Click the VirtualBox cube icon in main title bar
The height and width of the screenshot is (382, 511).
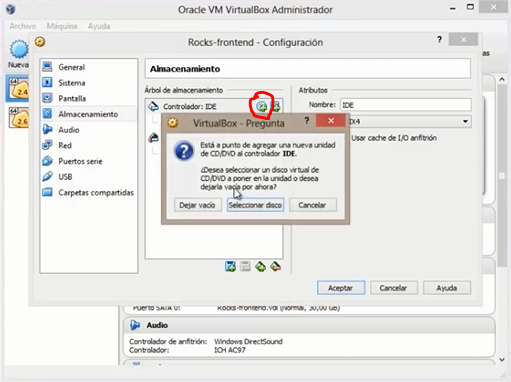(11, 9)
